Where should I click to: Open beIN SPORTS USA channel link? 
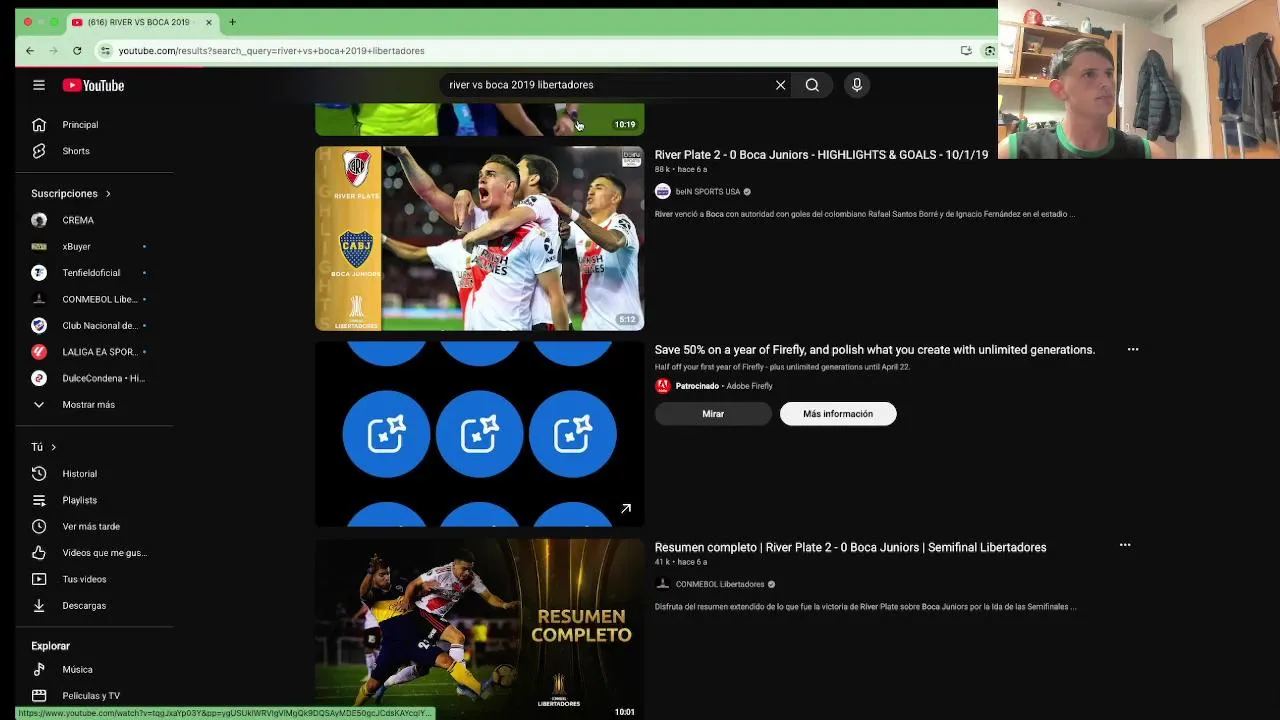(707, 192)
